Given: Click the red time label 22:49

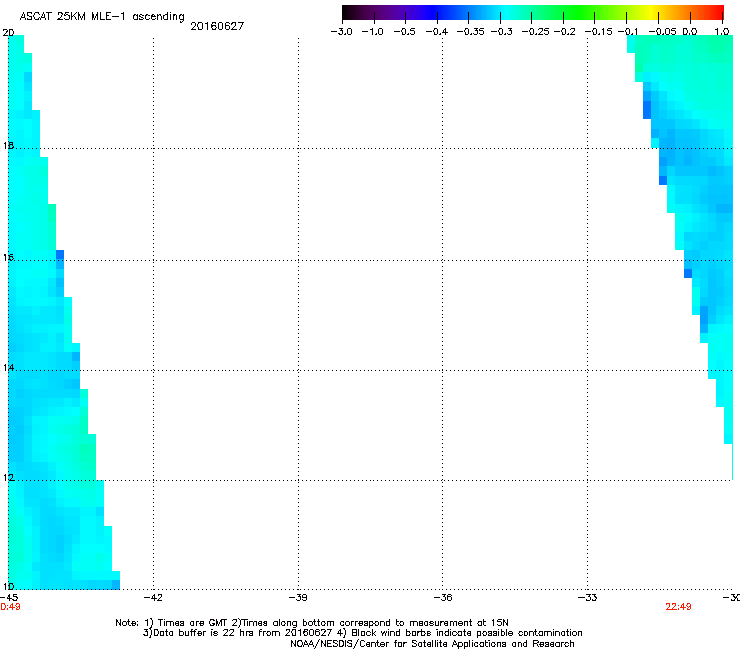Looking at the screenshot, I should [x=678, y=607].
